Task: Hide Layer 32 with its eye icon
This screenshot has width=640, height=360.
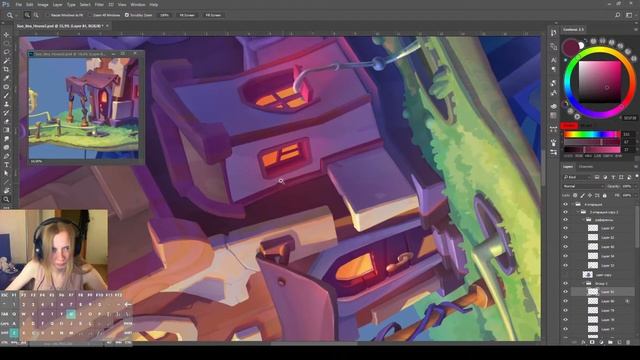Action: click(x=565, y=238)
